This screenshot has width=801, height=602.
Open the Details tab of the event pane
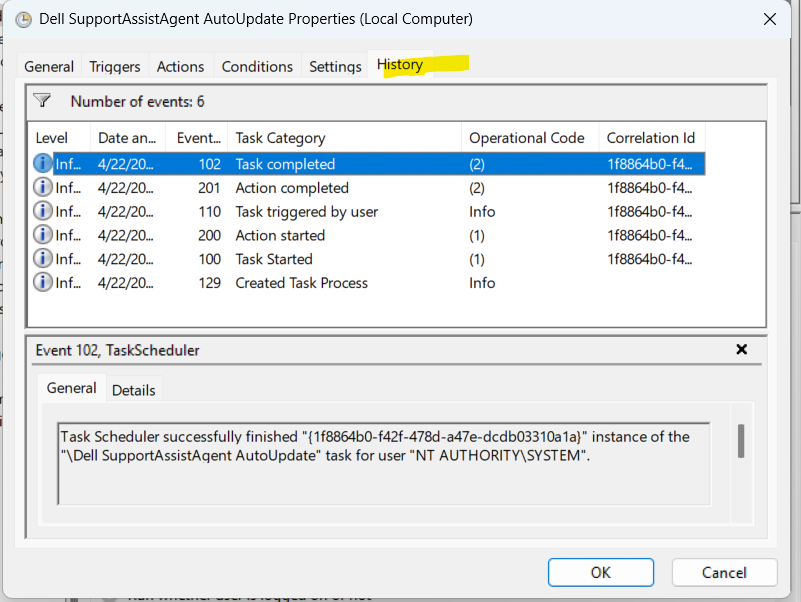pos(134,390)
